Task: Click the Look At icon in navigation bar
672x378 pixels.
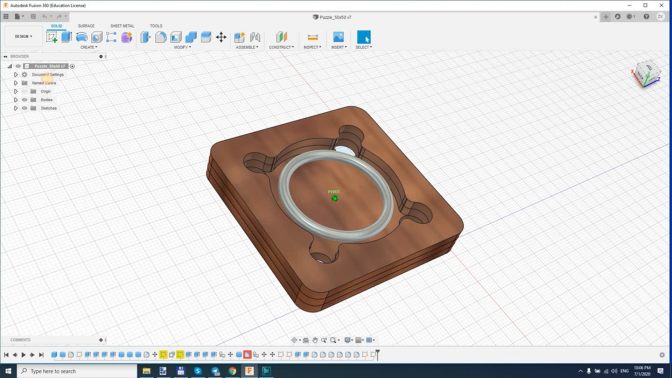Action: point(306,340)
